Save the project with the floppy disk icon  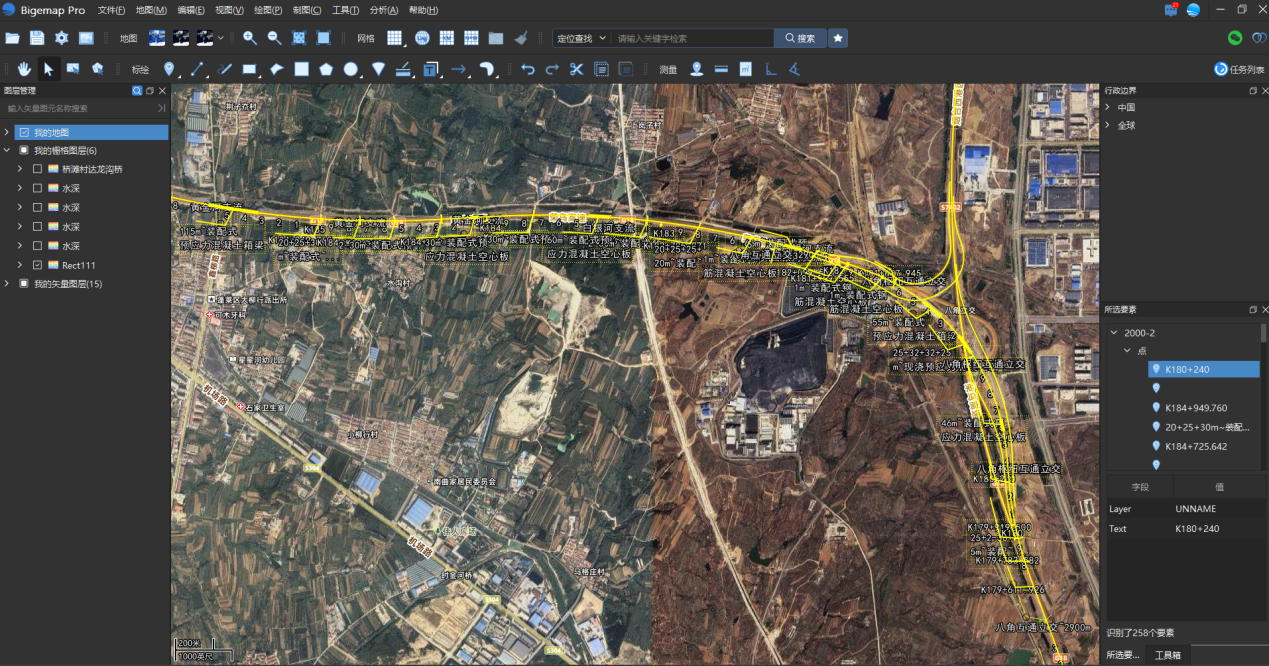37,38
